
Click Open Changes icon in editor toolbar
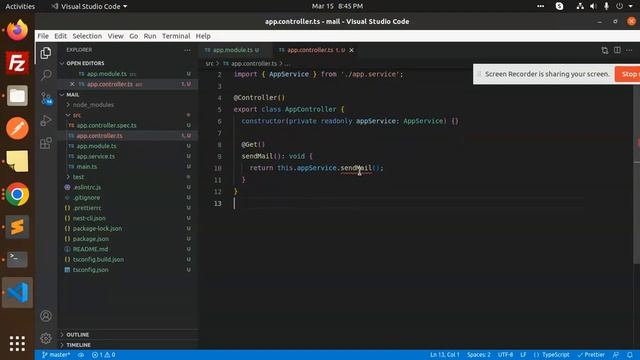[x=604, y=50]
